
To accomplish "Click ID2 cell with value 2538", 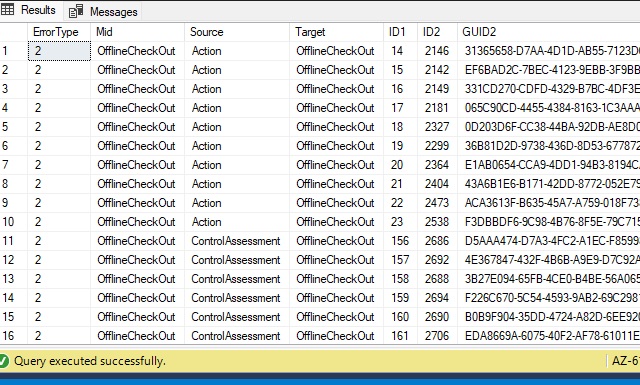I will coord(437,222).
